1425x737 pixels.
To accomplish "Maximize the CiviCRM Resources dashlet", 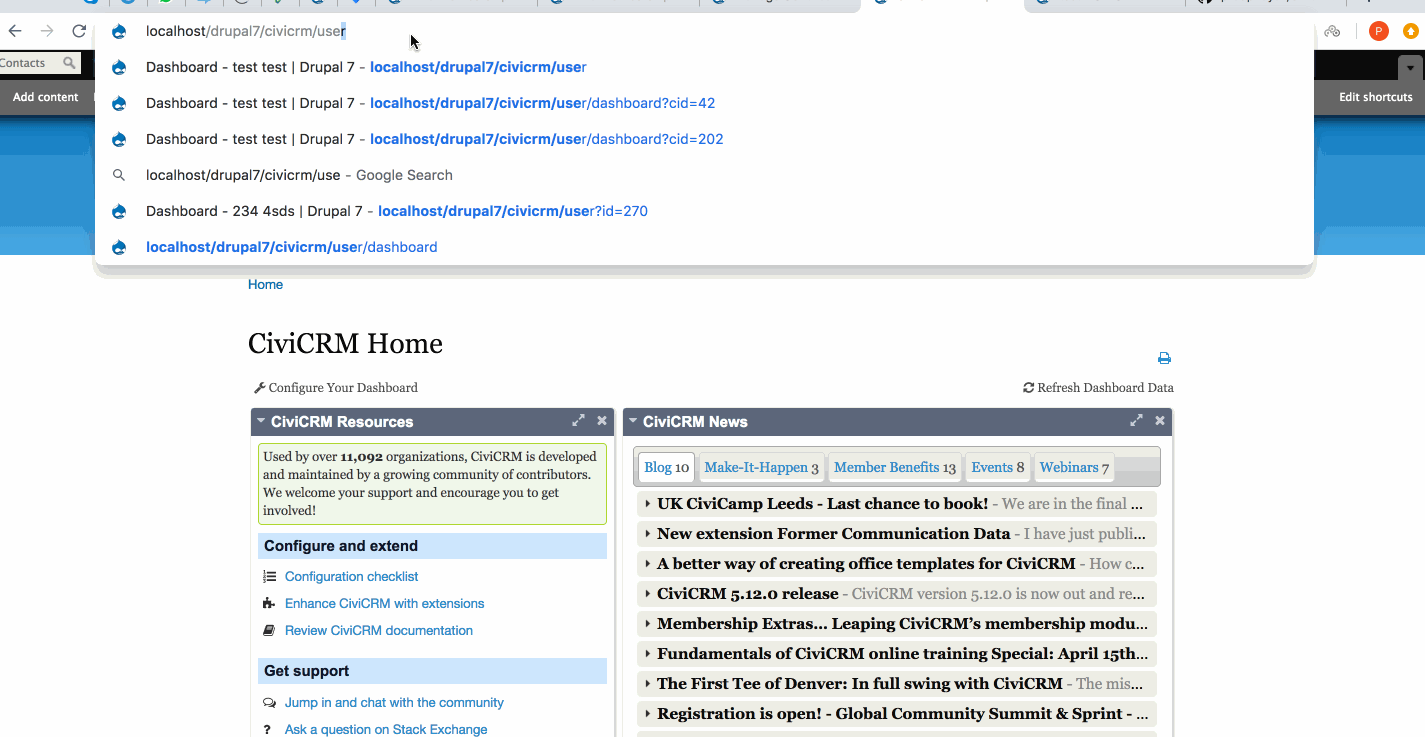I will click(578, 421).
